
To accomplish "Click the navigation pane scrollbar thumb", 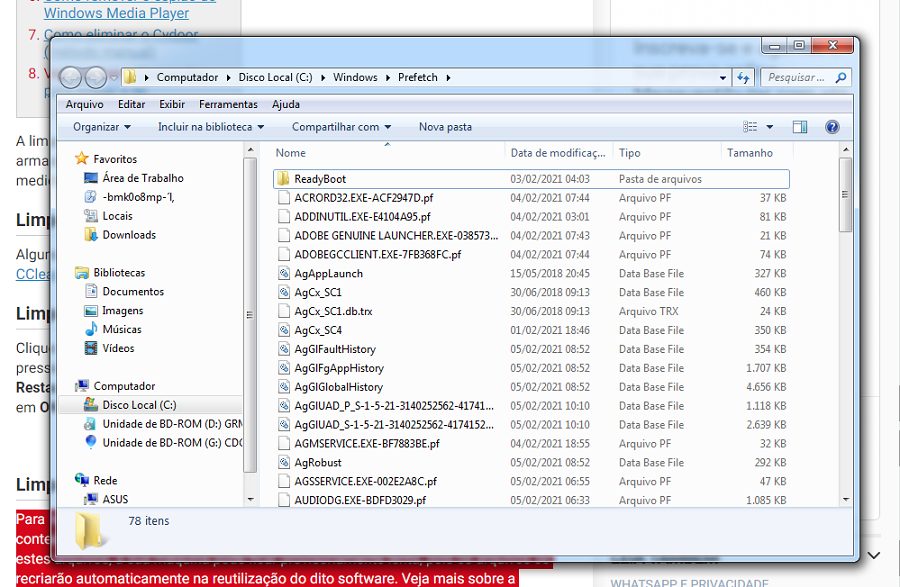I will pyautogui.click(x=250, y=315).
